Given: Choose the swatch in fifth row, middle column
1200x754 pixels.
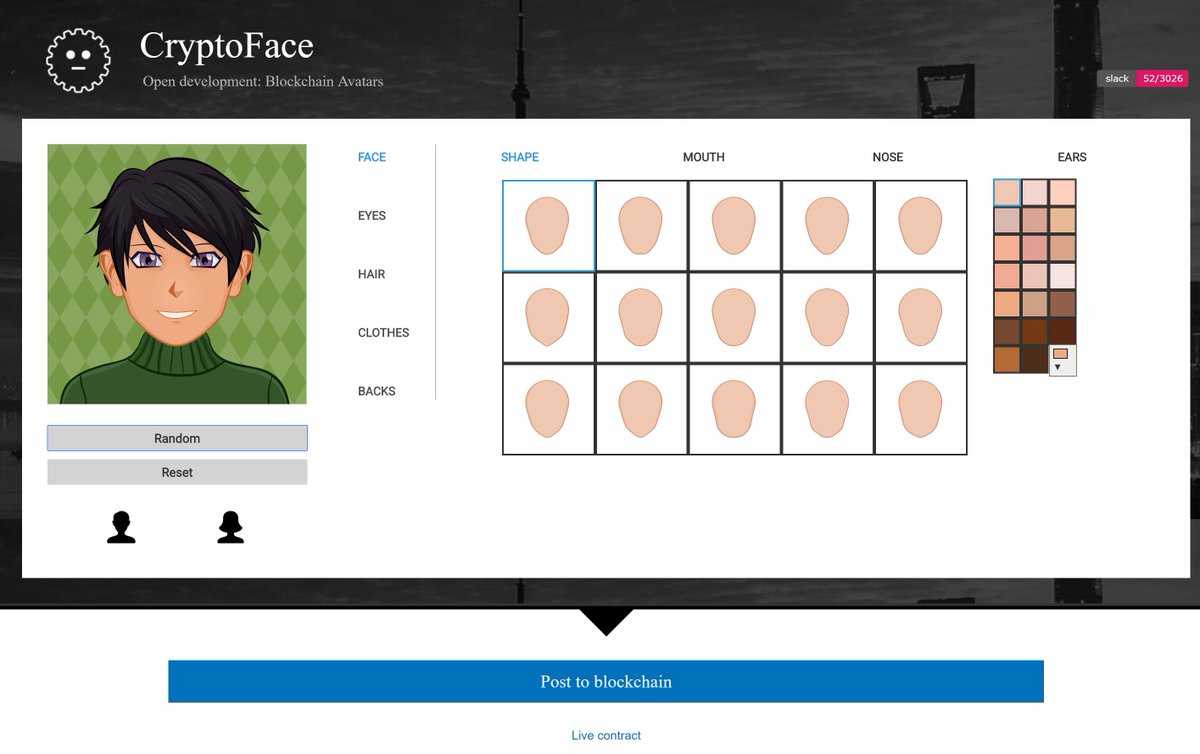Looking at the screenshot, I should 1035,304.
